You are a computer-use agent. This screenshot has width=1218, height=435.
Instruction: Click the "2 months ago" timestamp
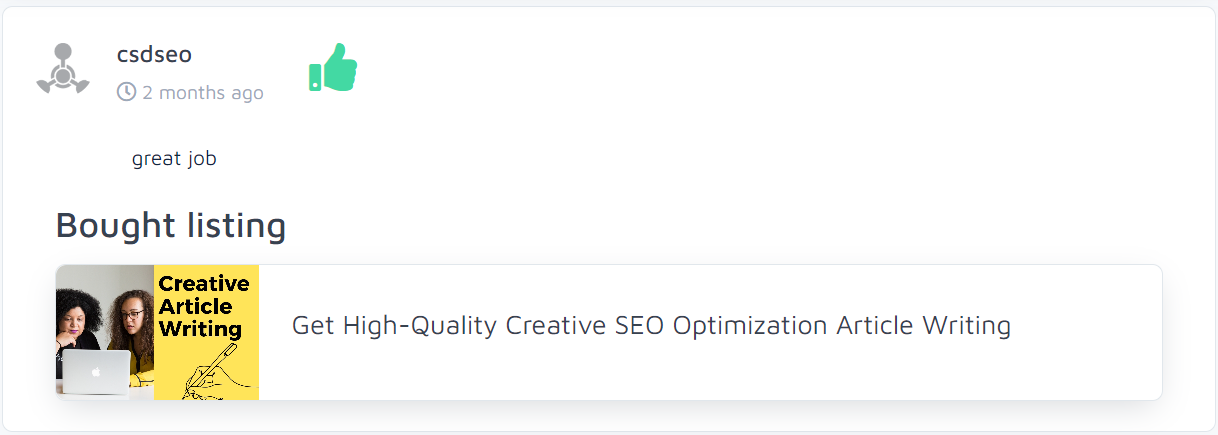point(202,93)
